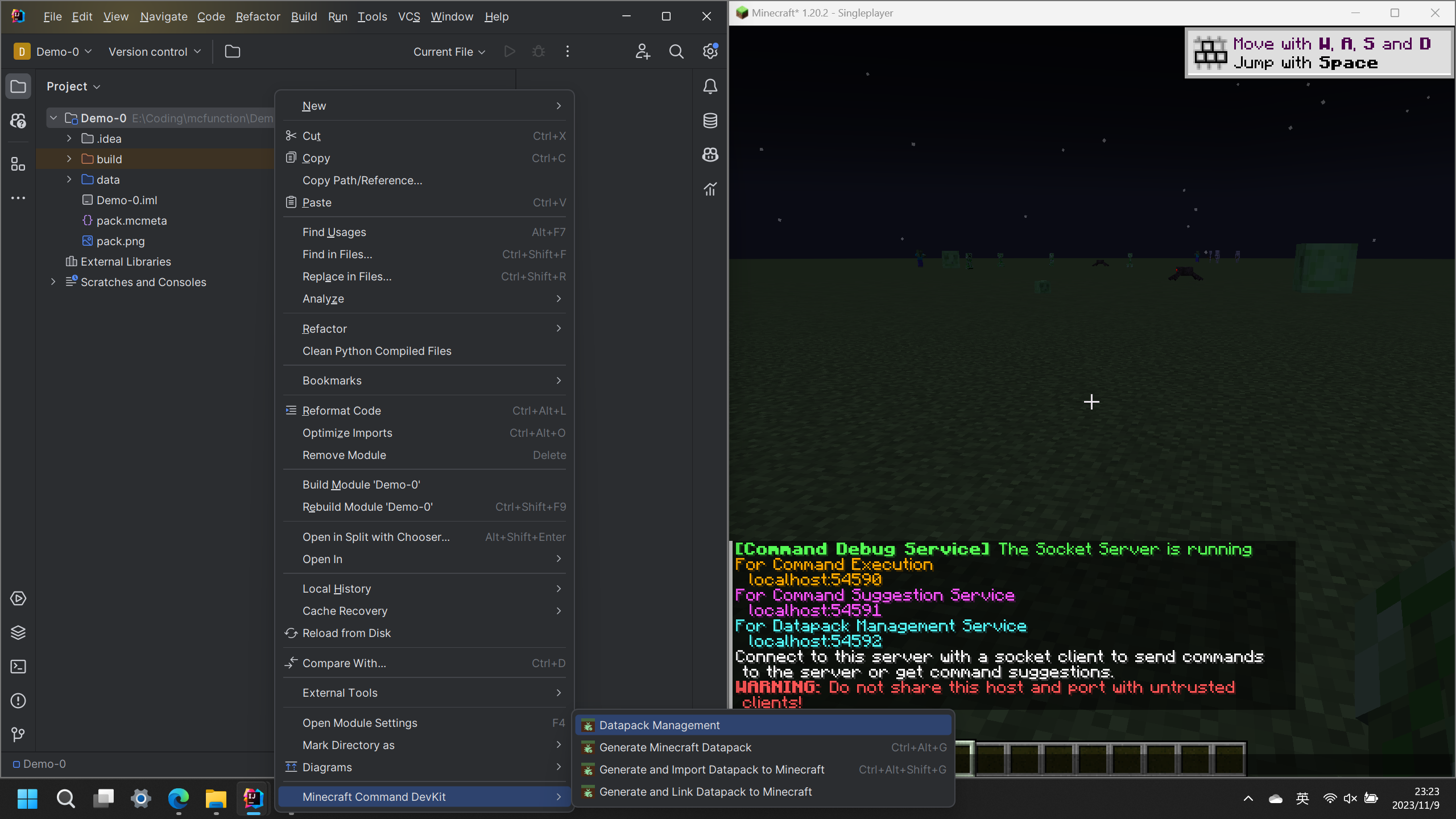Viewport: 1456px width, 819px height.
Task: Select Generate Minecraft Datapack option
Action: (x=675, y=747)
